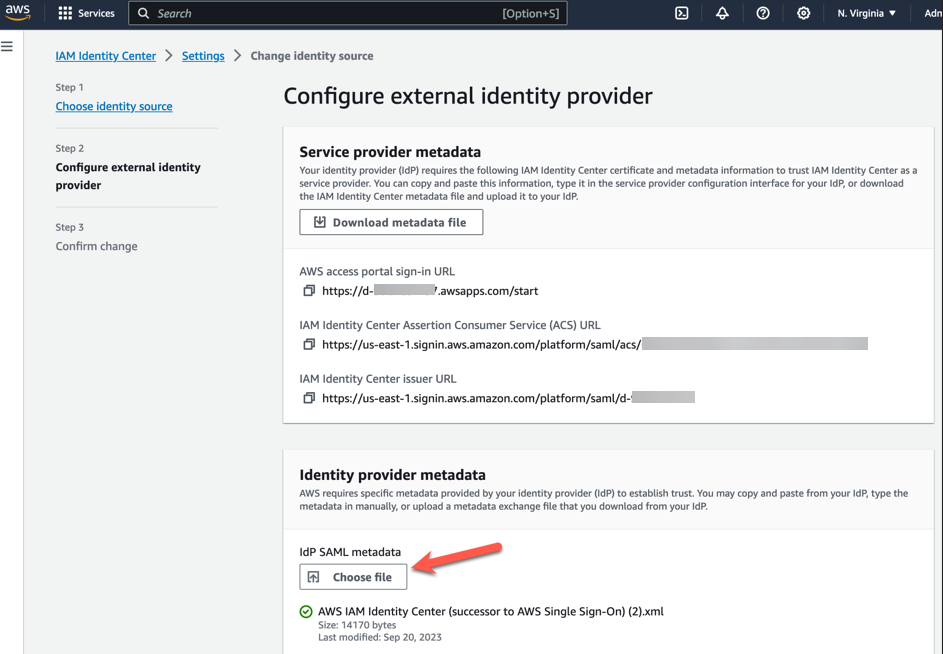Copy the IAM Identity Center issuer URL
This screenshot has width=943, height=654.
(x=308, y=397)
